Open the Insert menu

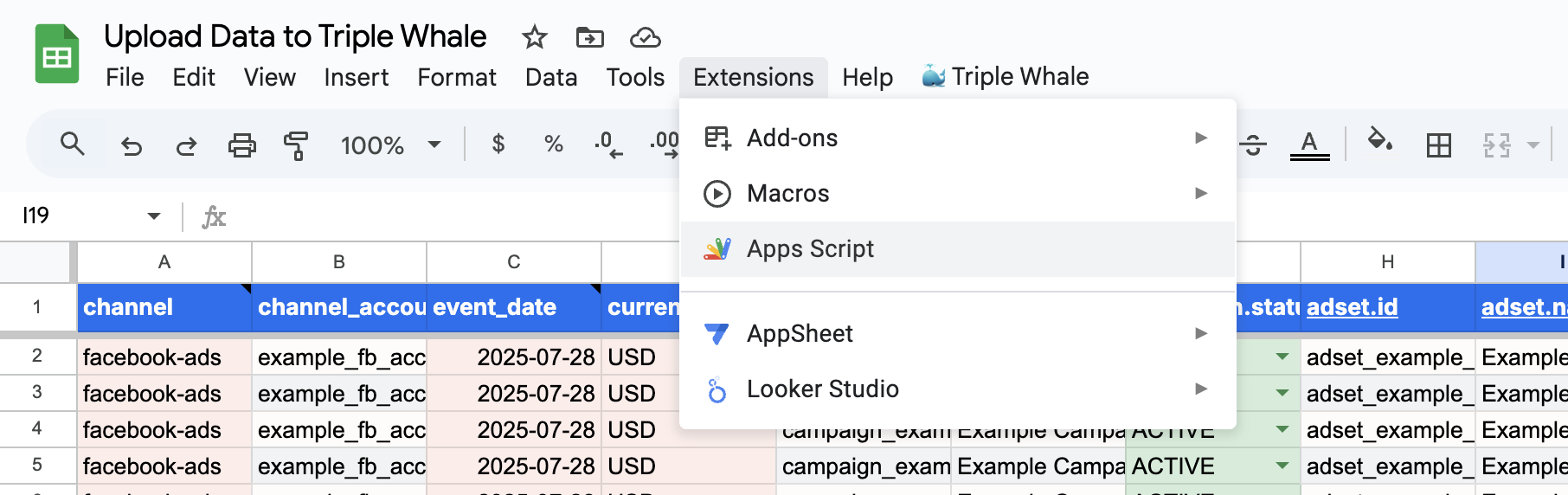tap(356, 77)
